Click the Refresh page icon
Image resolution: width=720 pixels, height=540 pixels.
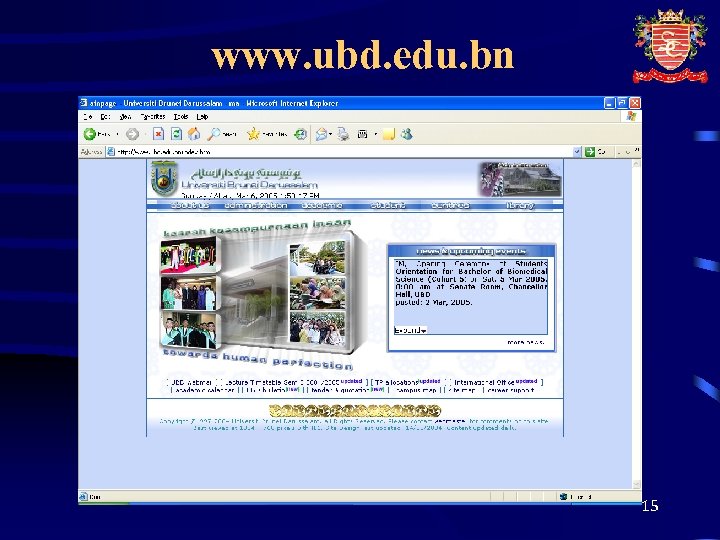176,134
